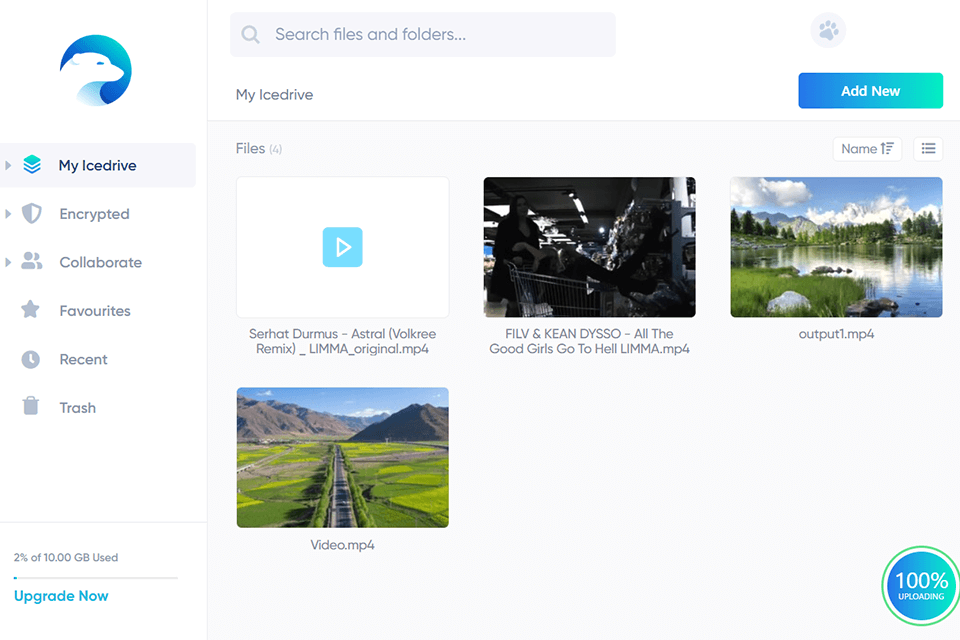960x640 pixels.
Task: Click the My Icedrive breadcrumb
Action: (274, 95)
